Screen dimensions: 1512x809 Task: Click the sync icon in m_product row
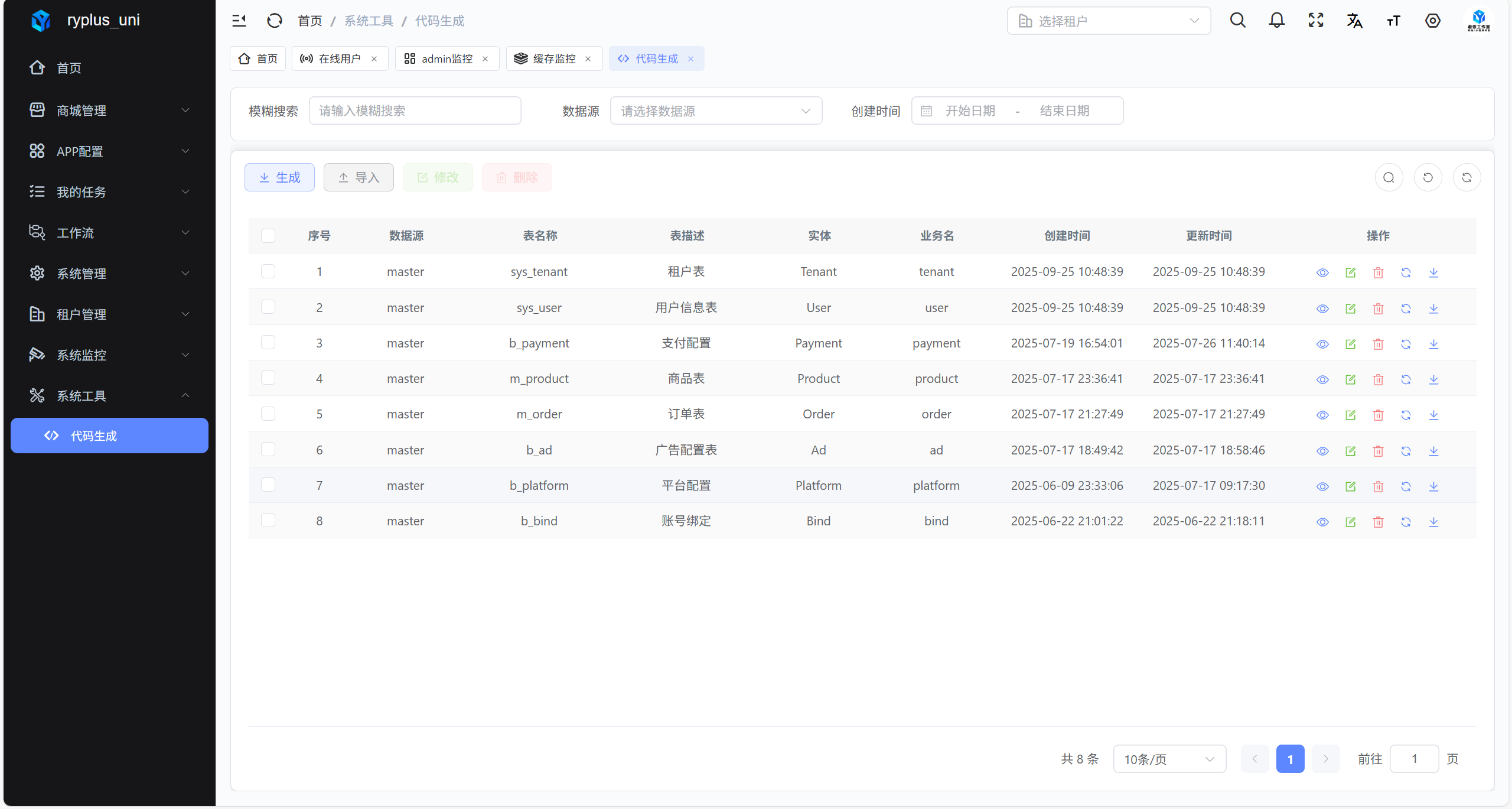[1406, 379]
